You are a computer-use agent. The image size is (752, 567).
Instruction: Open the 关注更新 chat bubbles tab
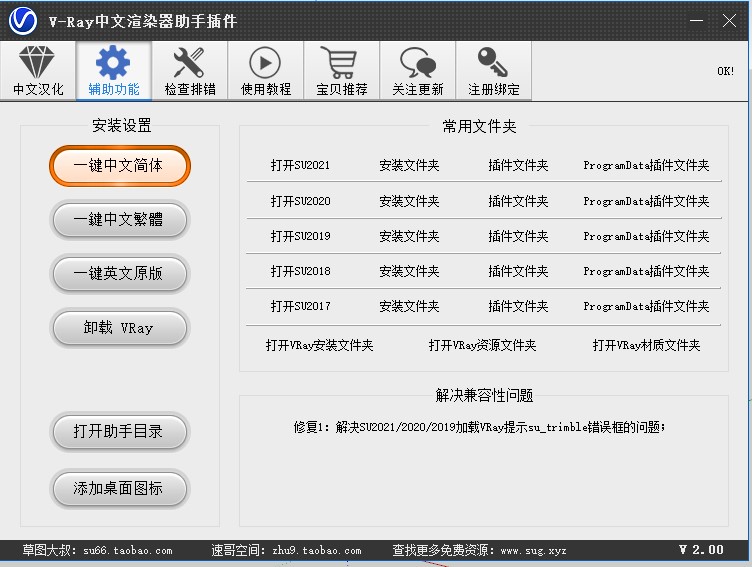[417, 71]
